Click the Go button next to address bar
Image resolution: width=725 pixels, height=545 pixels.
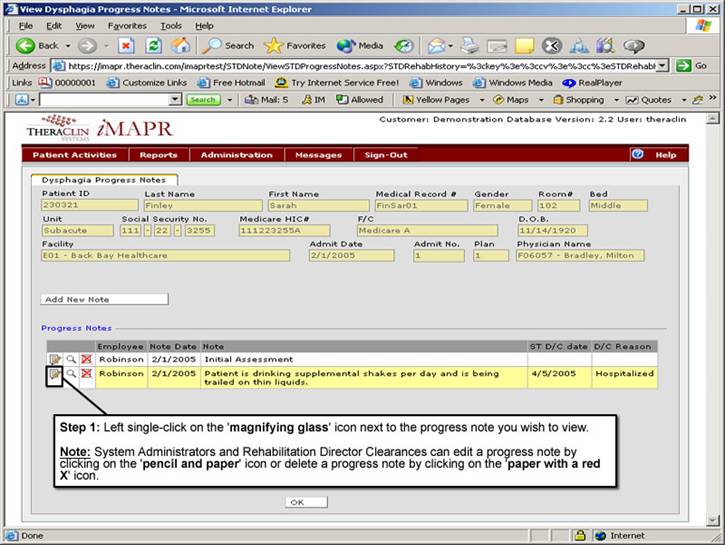coord(692,66)
